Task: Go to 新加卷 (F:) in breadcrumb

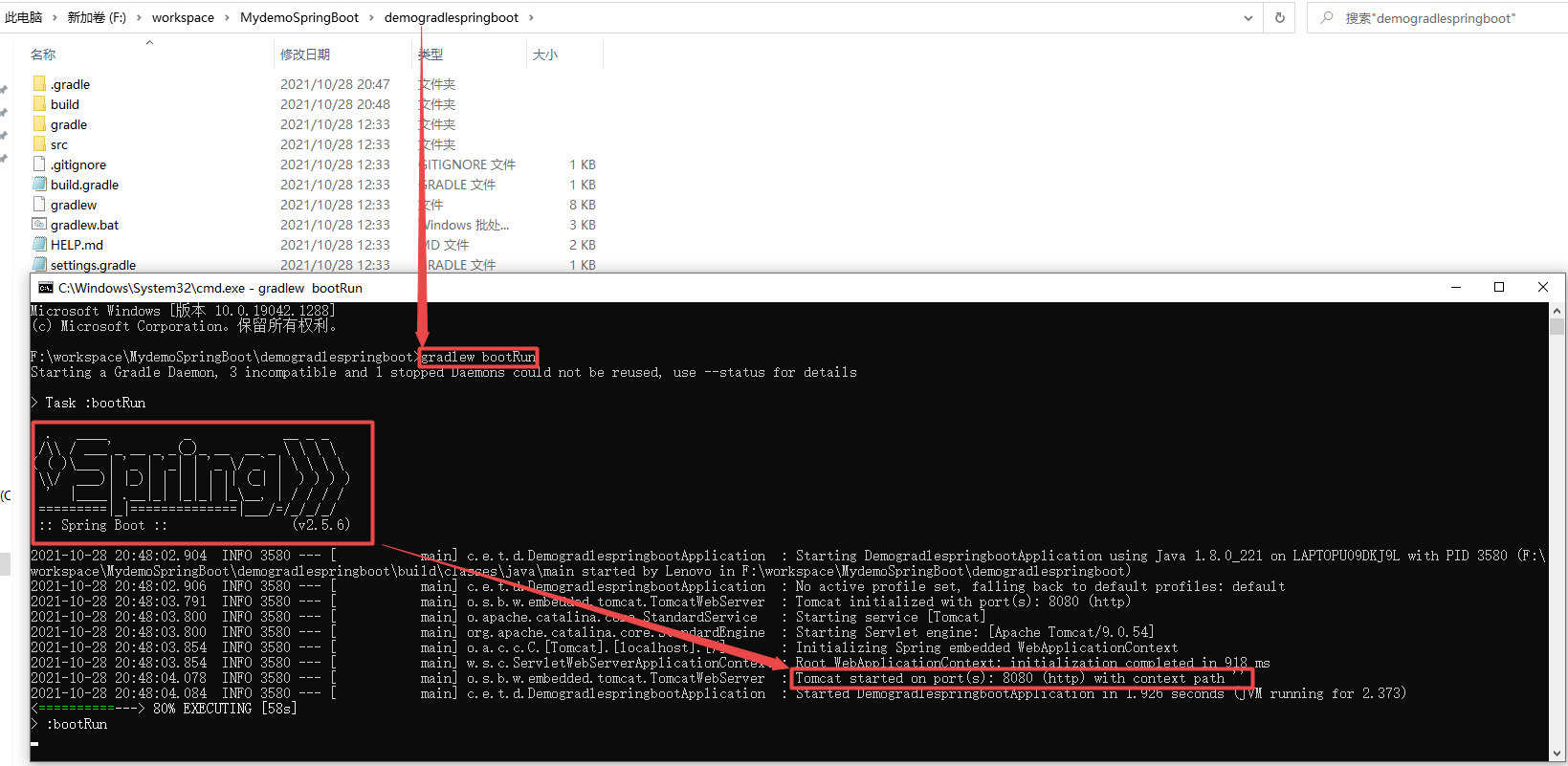Action: 97,17
